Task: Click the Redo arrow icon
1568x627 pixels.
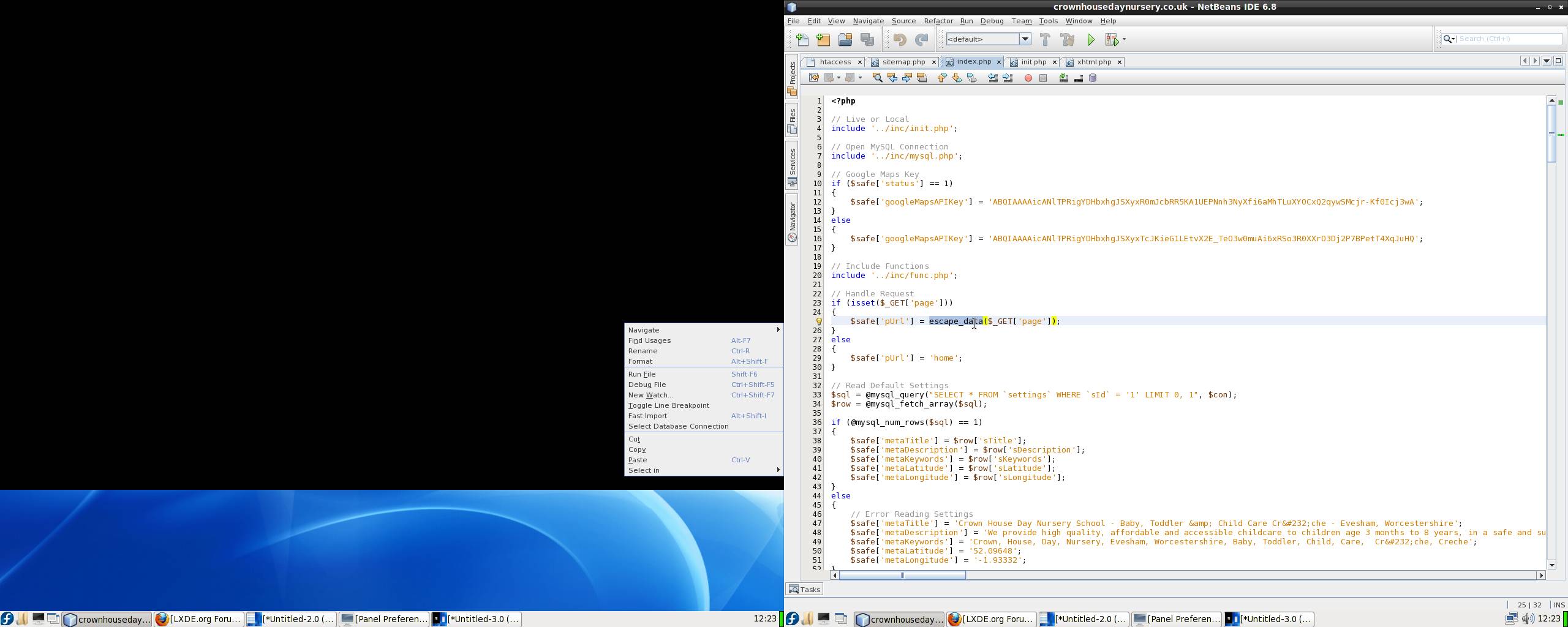Action: click(921, 40)
